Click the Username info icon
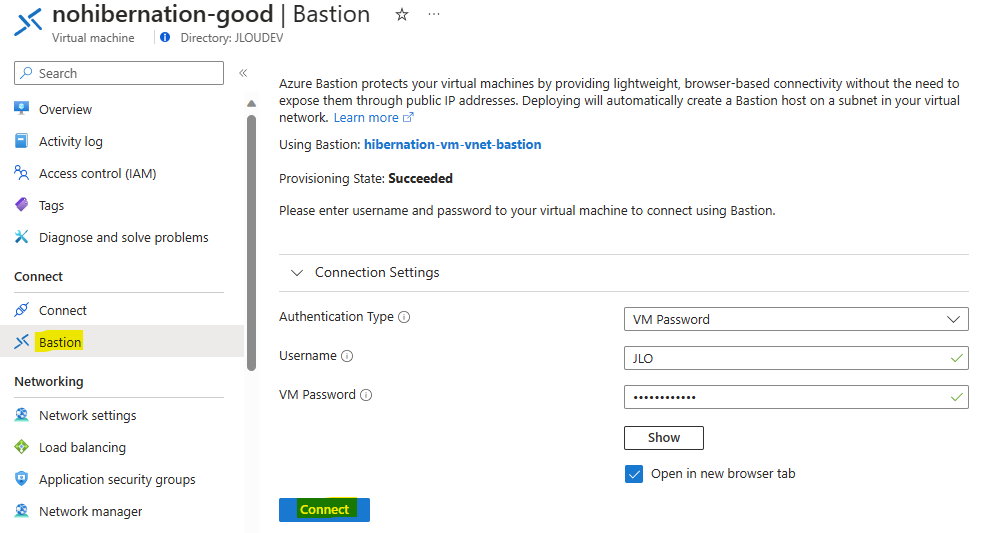The height and width of the screenshot is (533, 983). (347, 356)
